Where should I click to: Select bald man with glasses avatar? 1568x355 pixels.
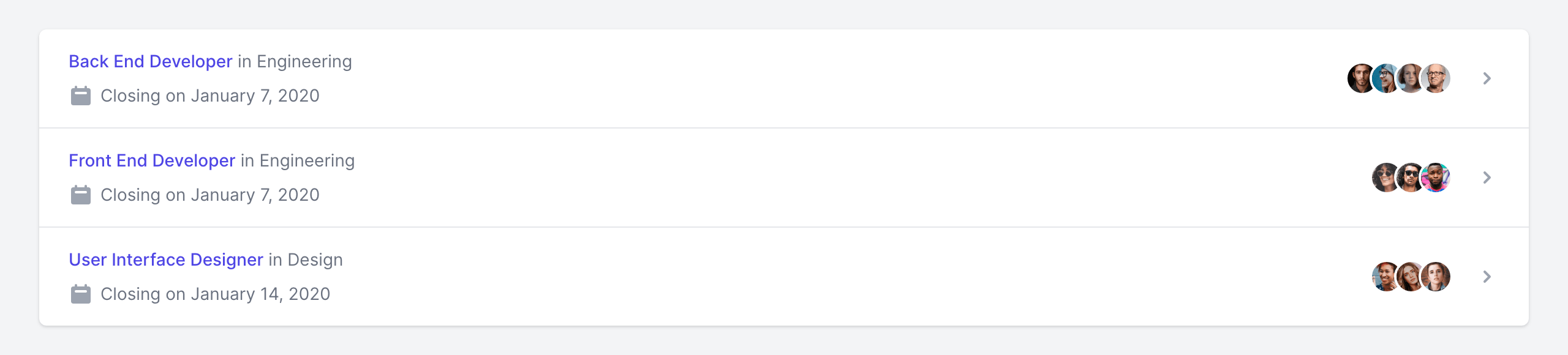point(1436,78)
